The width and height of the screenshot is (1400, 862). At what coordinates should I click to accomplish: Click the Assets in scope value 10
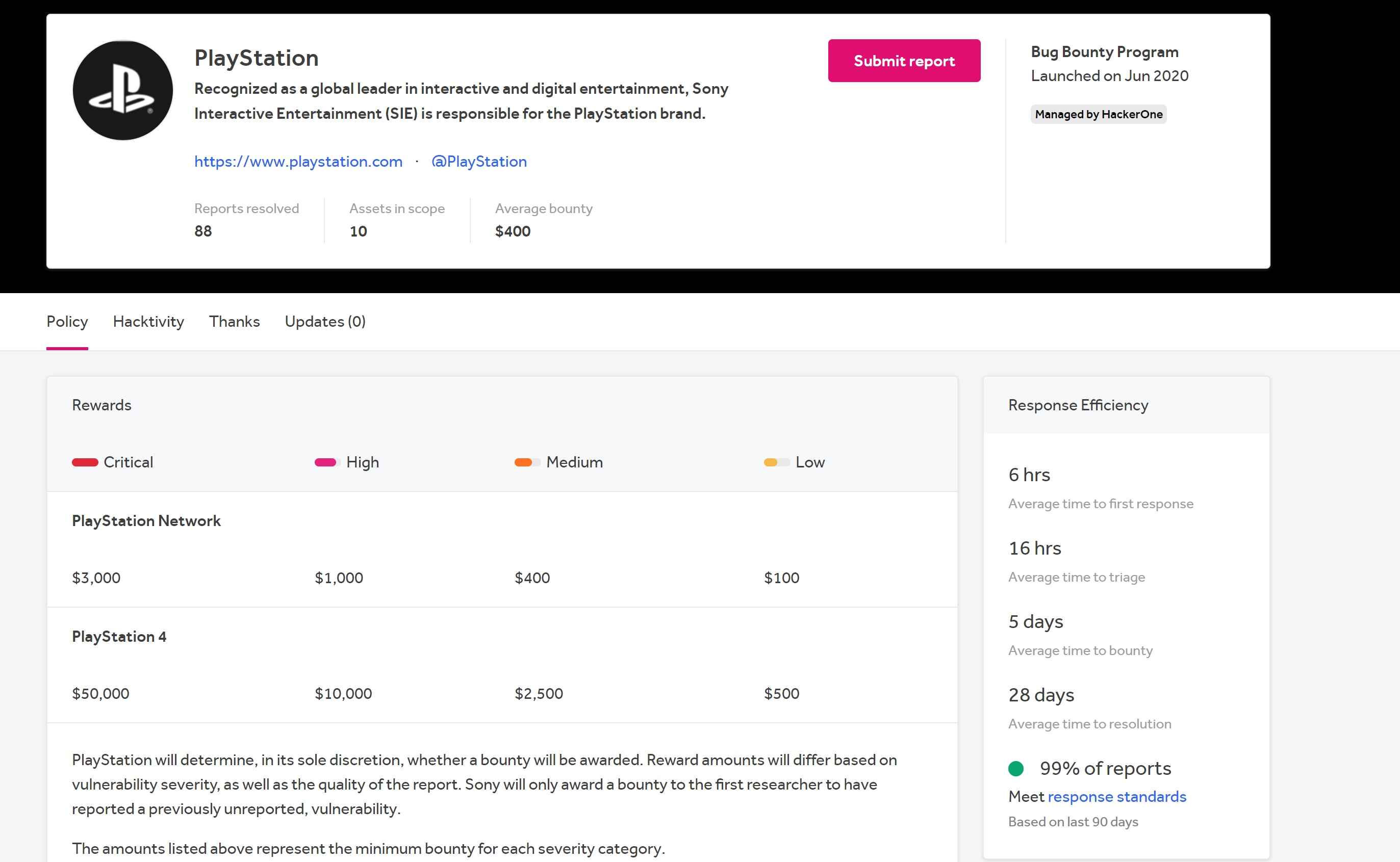coord(358,231)
